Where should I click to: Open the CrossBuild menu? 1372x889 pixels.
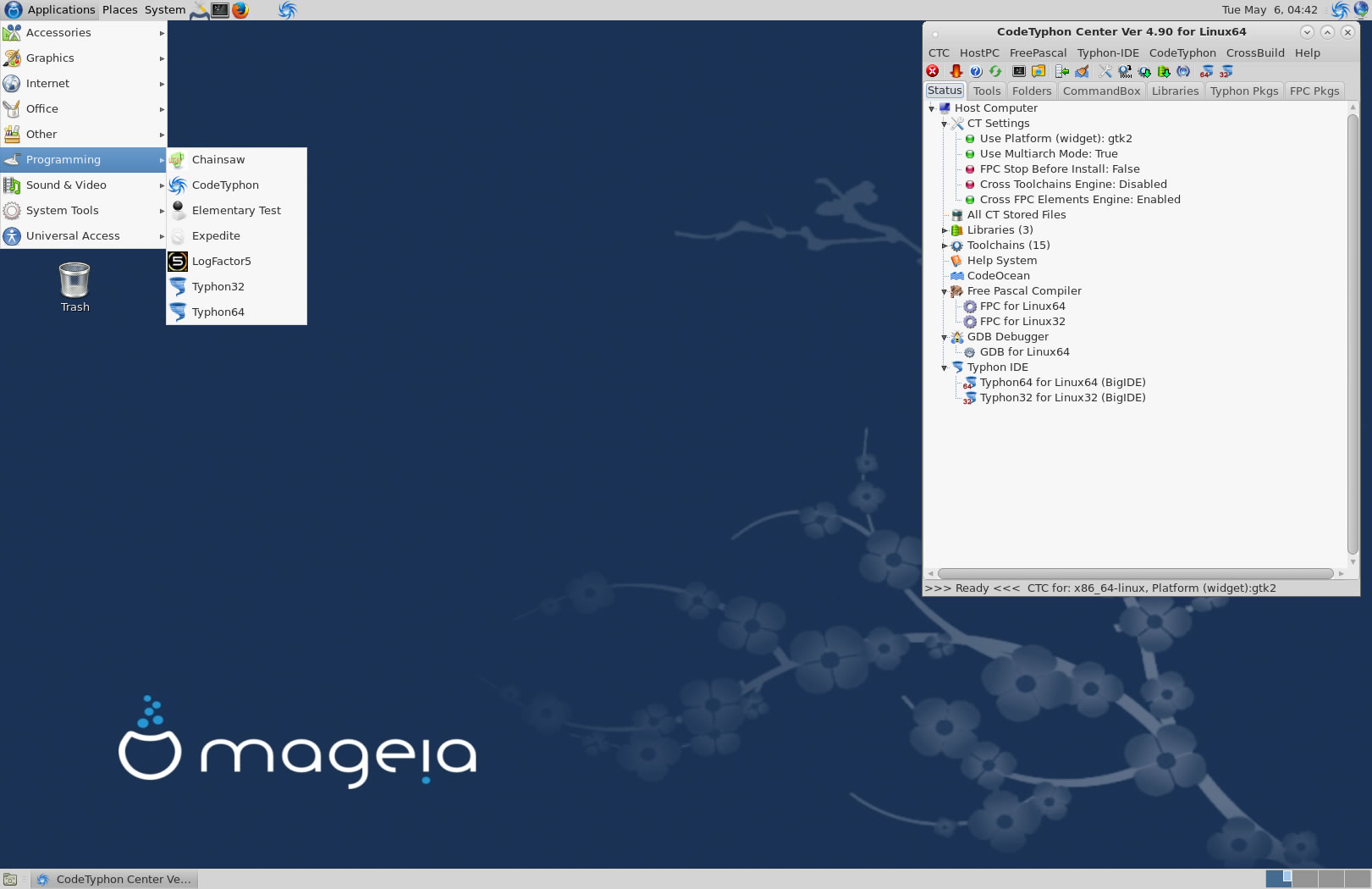click(x=1255, y=52)
